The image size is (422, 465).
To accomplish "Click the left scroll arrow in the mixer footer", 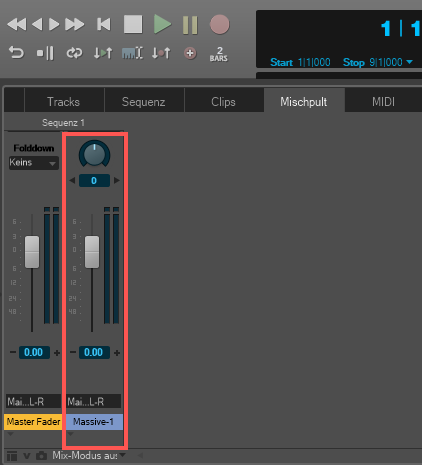I will [140, 455].
